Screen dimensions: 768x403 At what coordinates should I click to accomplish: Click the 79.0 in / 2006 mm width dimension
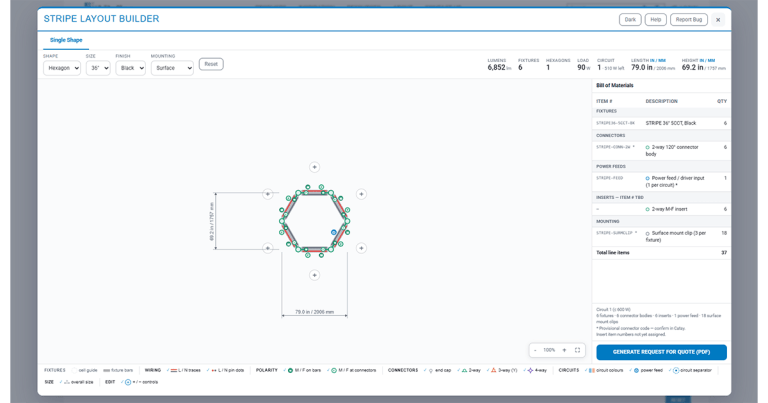coord(314,312)
